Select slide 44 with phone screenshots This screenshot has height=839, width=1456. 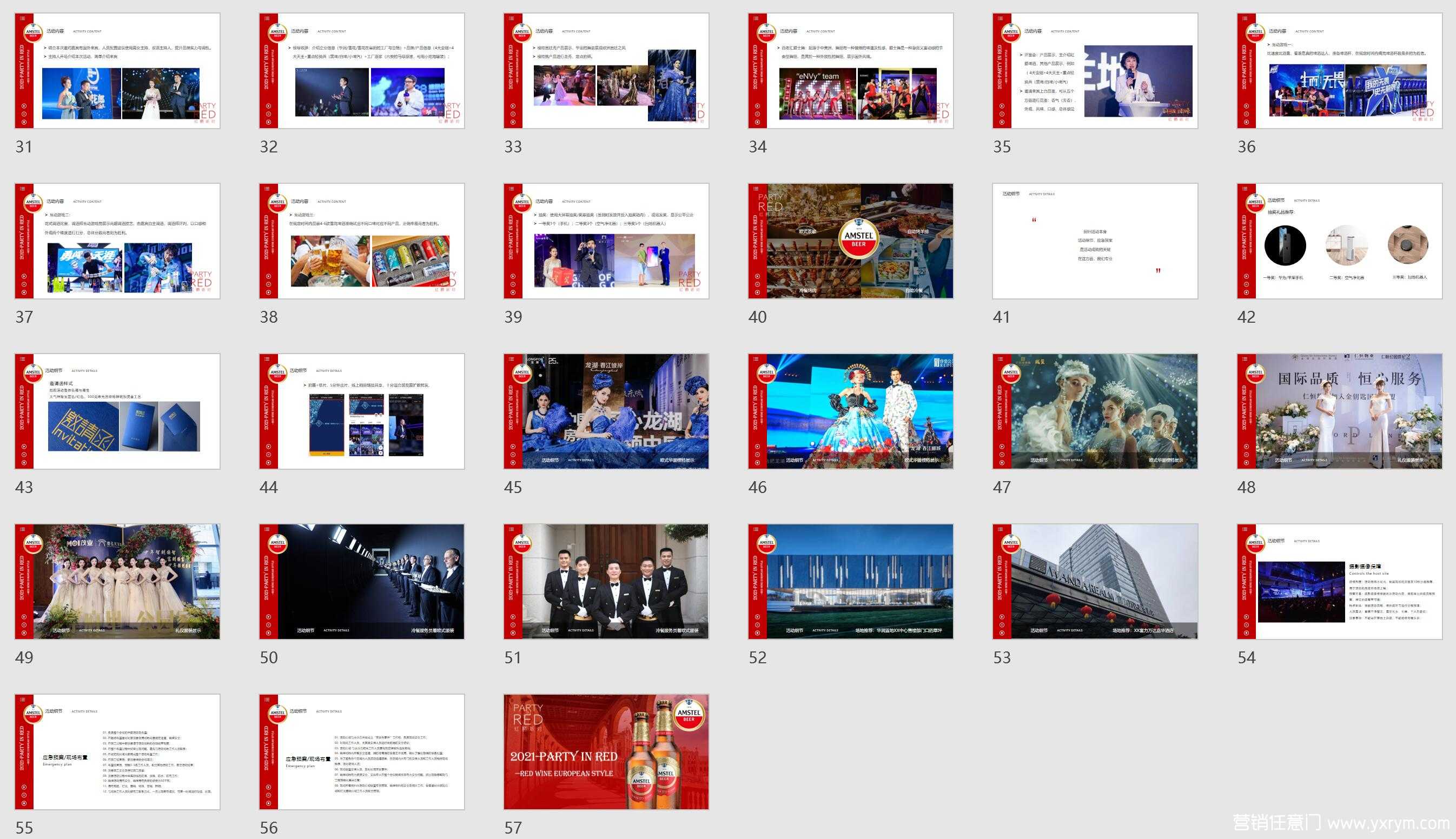point(362,411)
